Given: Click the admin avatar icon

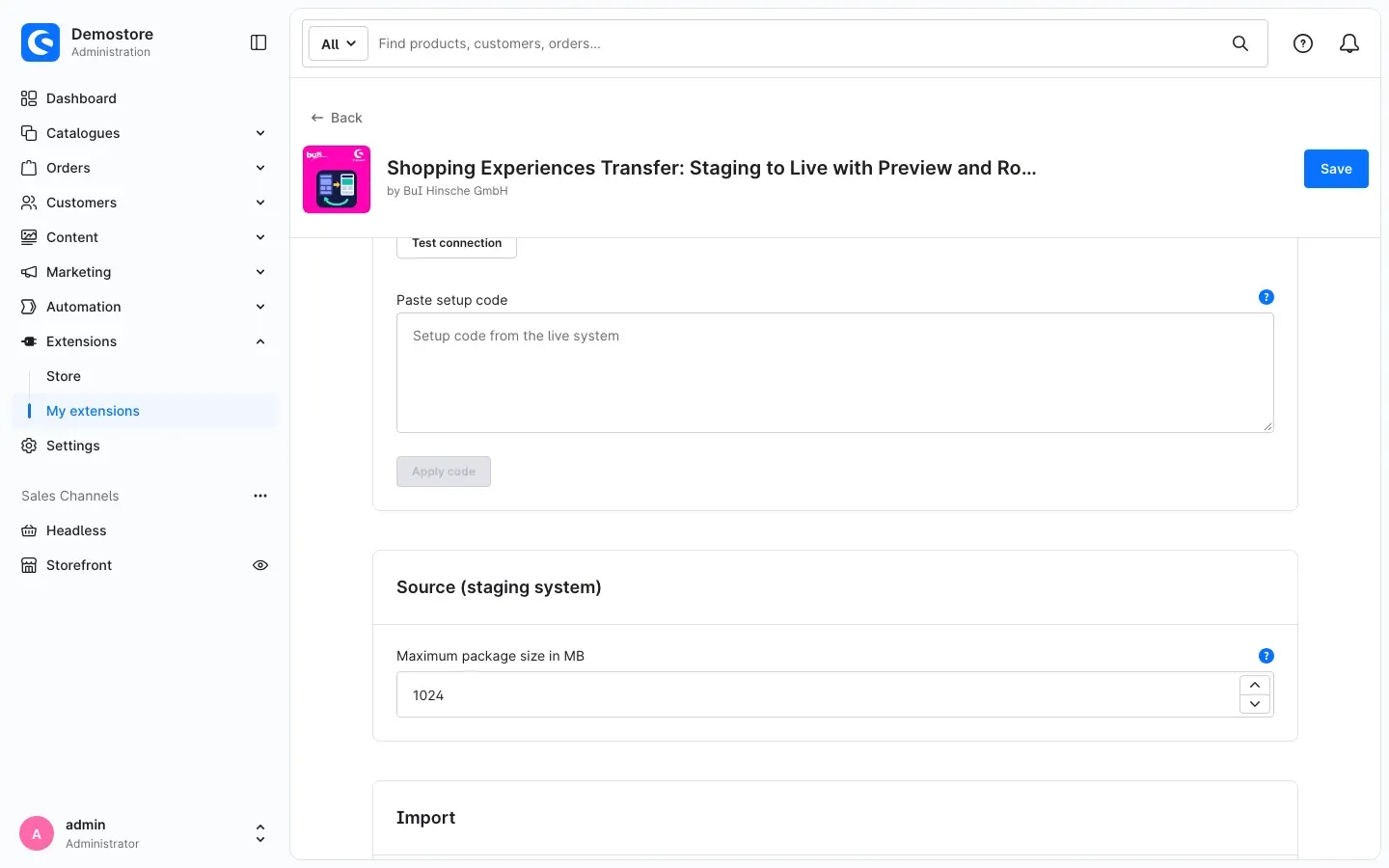Looking at the screenshot, I should tap(37, 833).
